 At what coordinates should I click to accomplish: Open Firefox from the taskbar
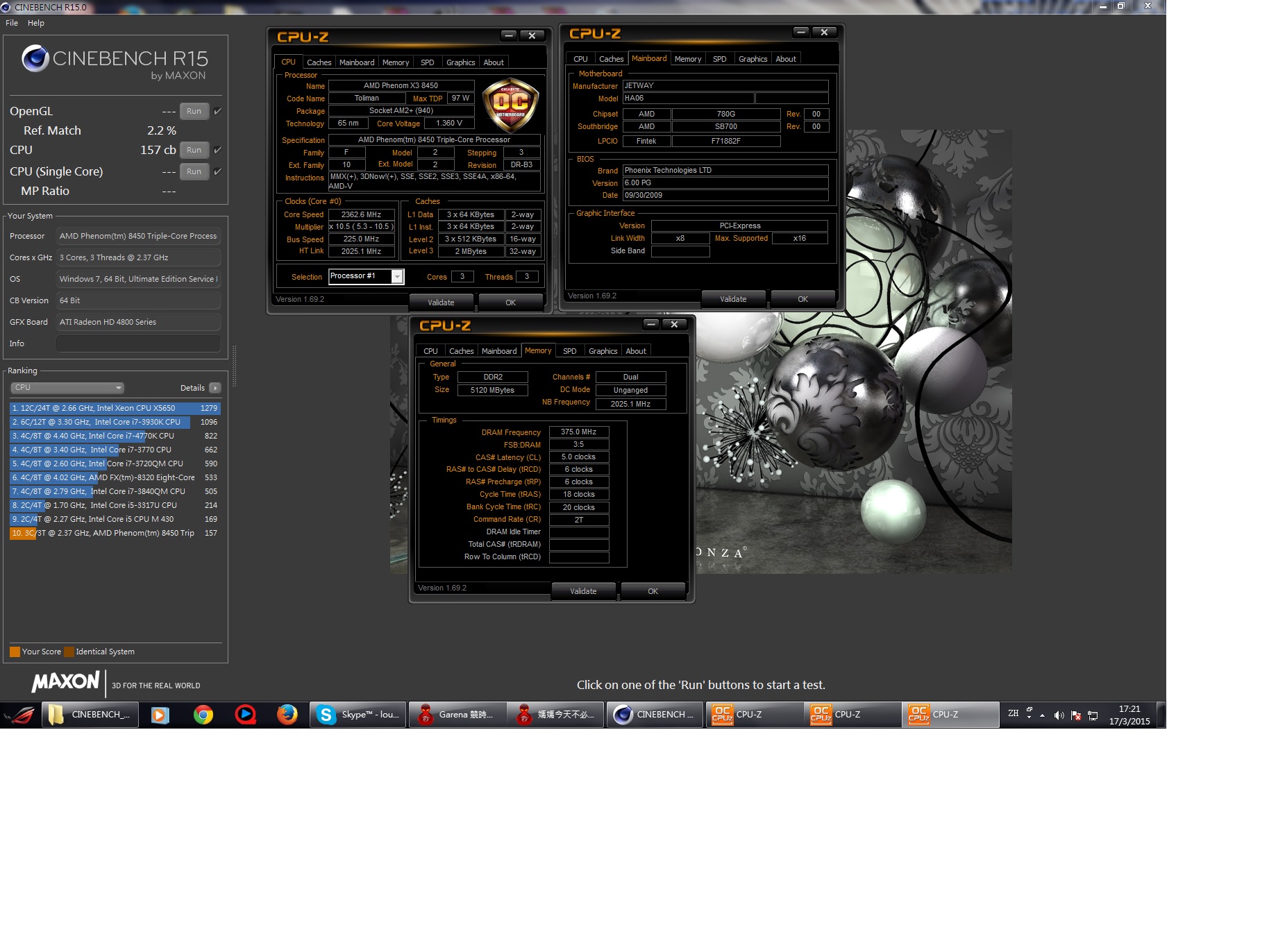(287, 714)
